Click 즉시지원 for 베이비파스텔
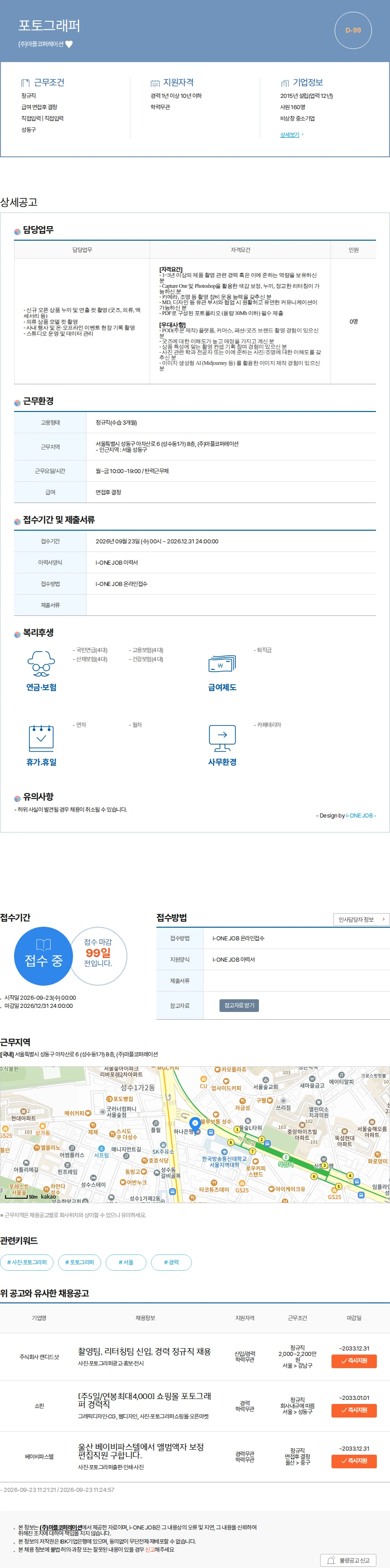390x1568 pixels. [354, 1460]
